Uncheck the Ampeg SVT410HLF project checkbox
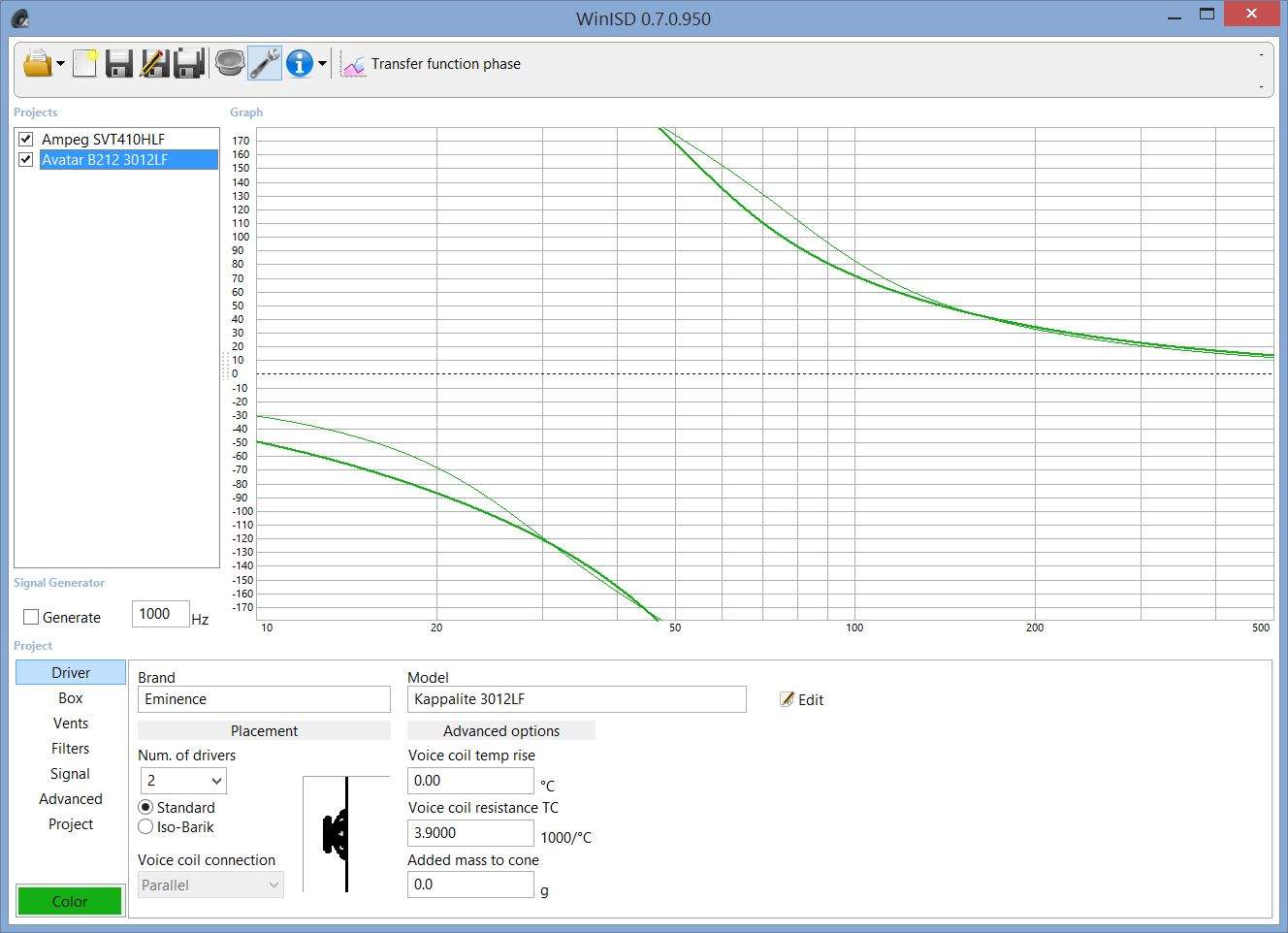Screen dimensions: 1288x933 point(26,139)
